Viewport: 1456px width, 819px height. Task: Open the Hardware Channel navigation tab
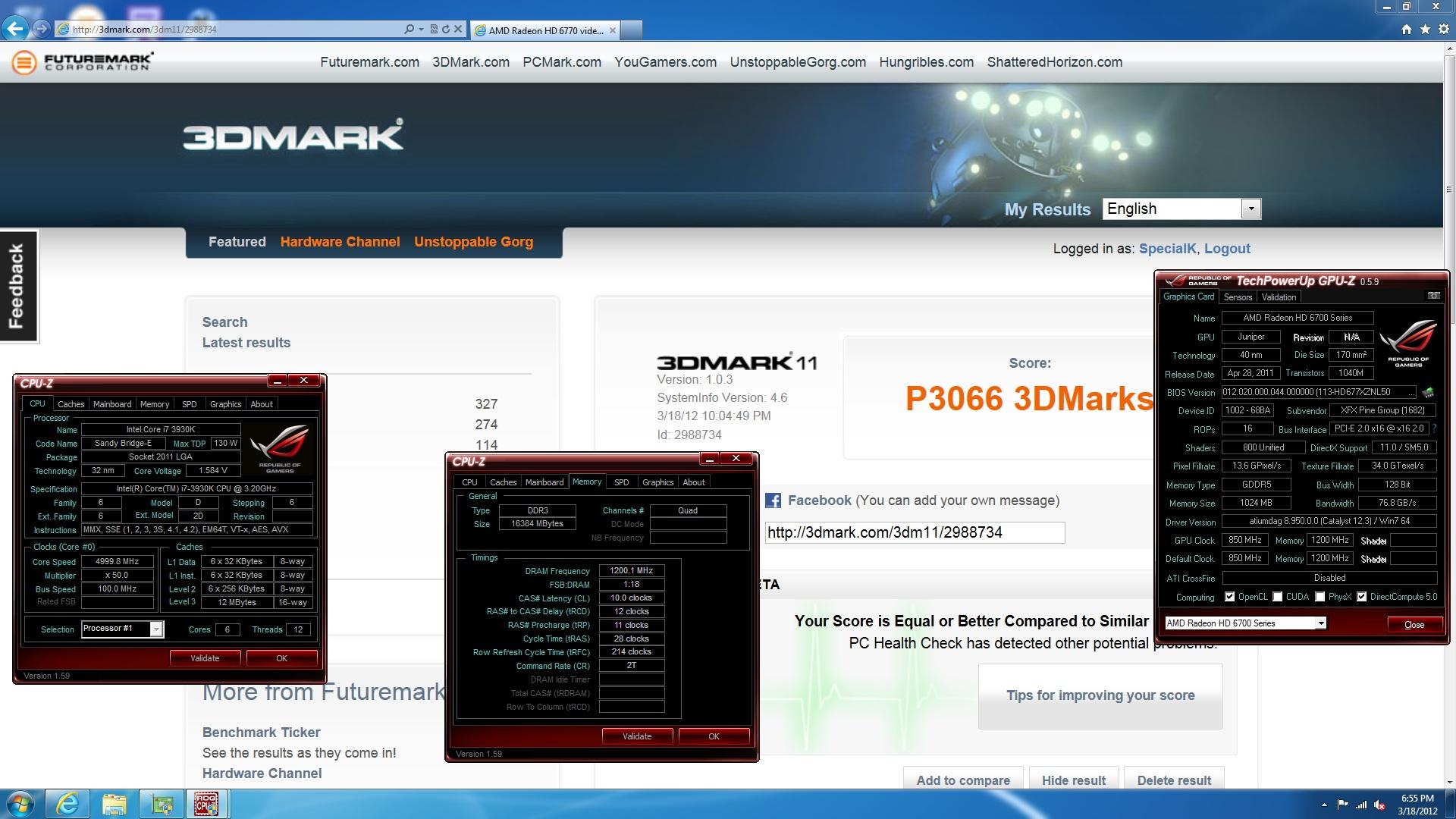click(x=340, y=242)
